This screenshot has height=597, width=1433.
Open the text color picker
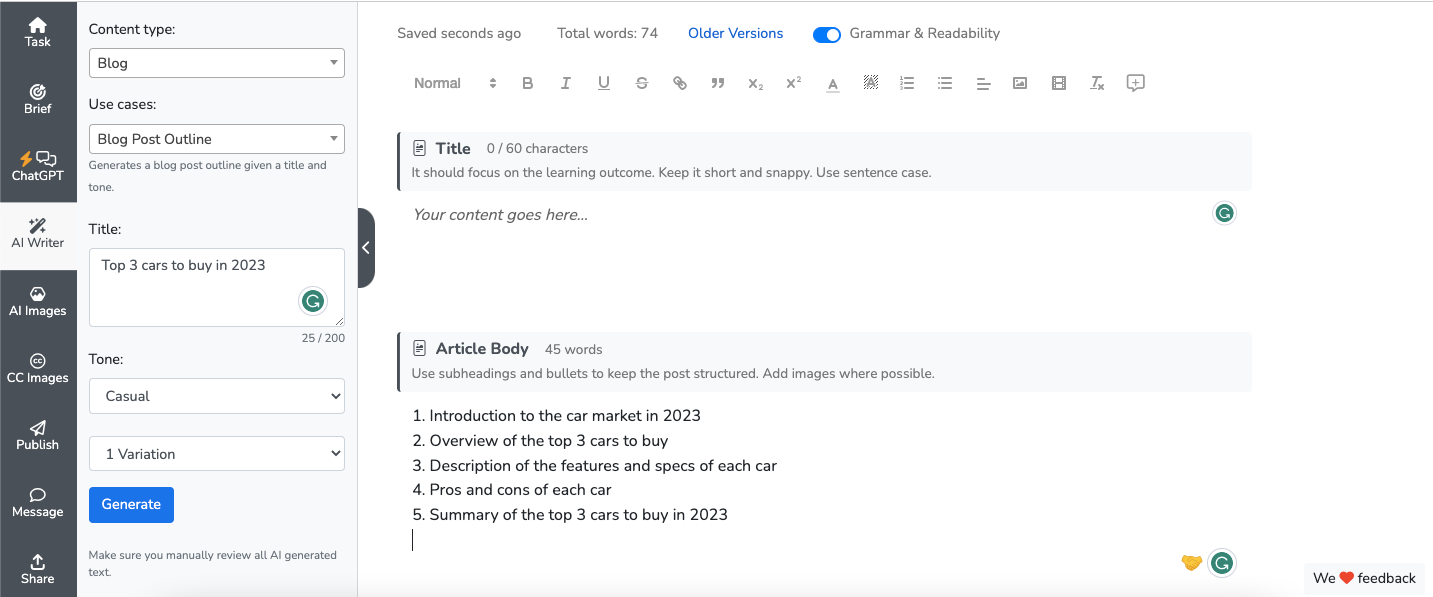click(x=832, y=84)
